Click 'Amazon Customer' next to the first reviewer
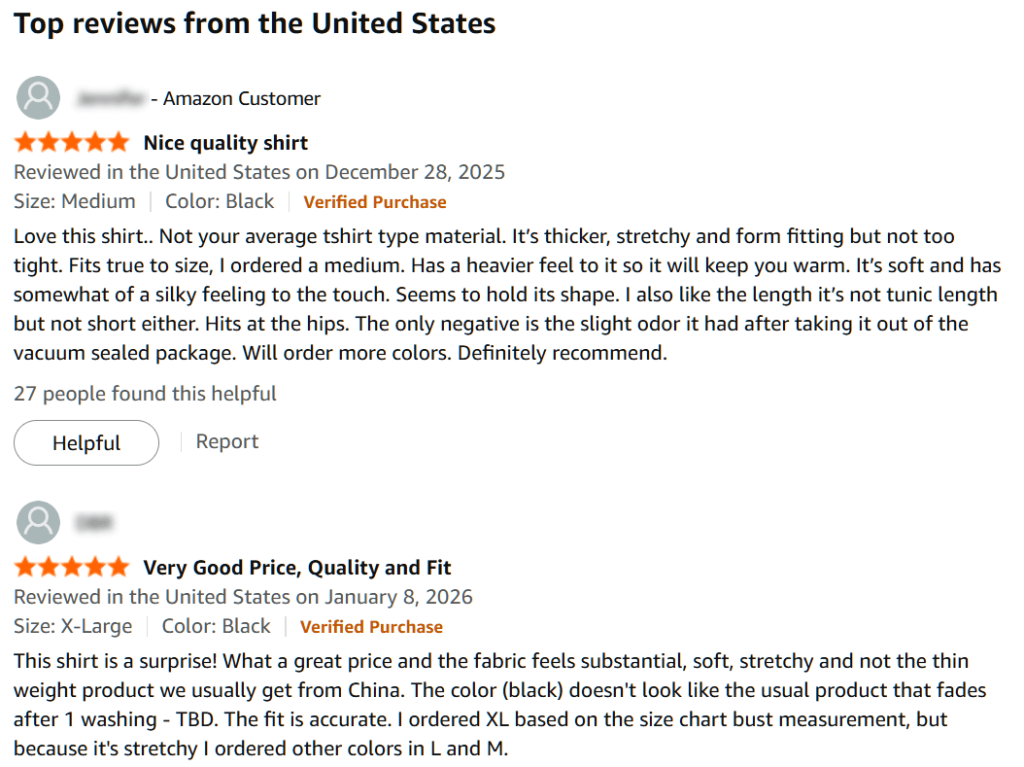The image size is (1024, 767). (x=241, y=98)
